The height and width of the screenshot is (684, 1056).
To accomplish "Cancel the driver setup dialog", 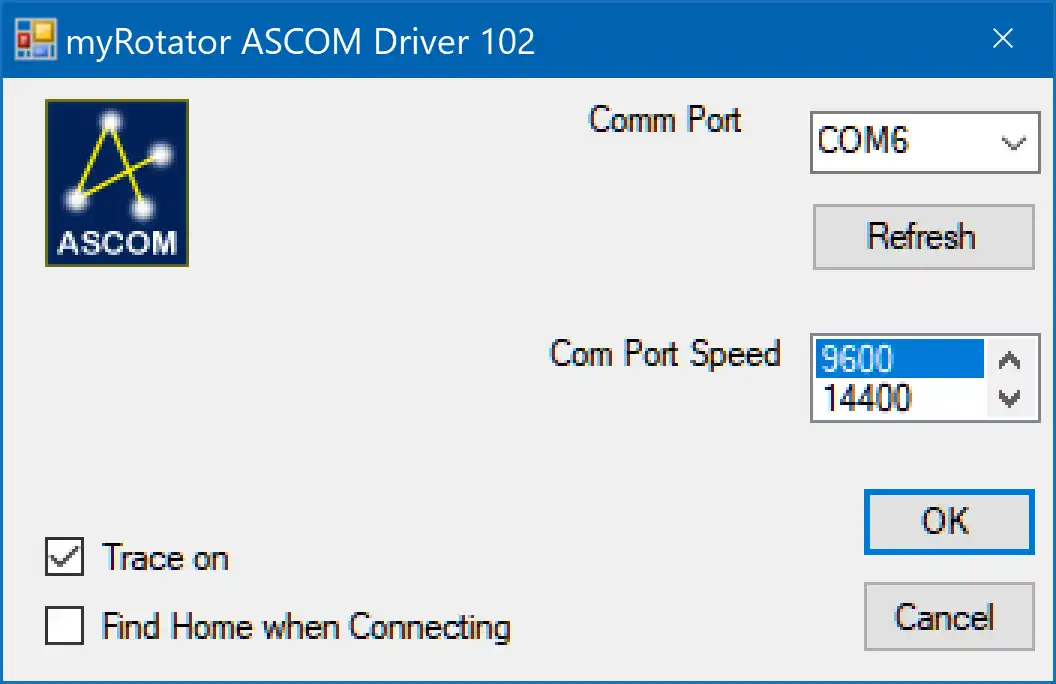I will point(947,616).
